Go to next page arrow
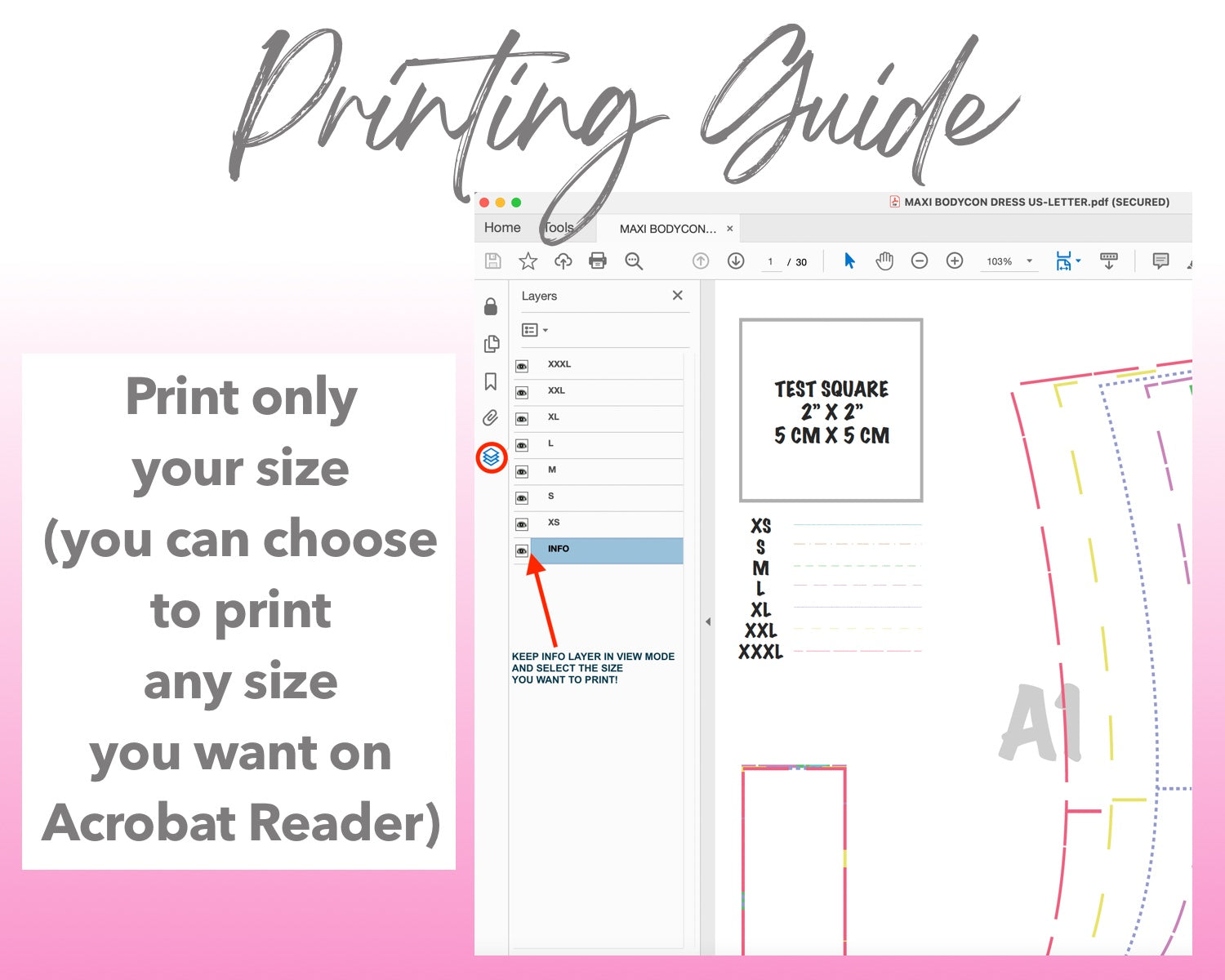Viewport: 1225px width, 980px height. [736, 261]
